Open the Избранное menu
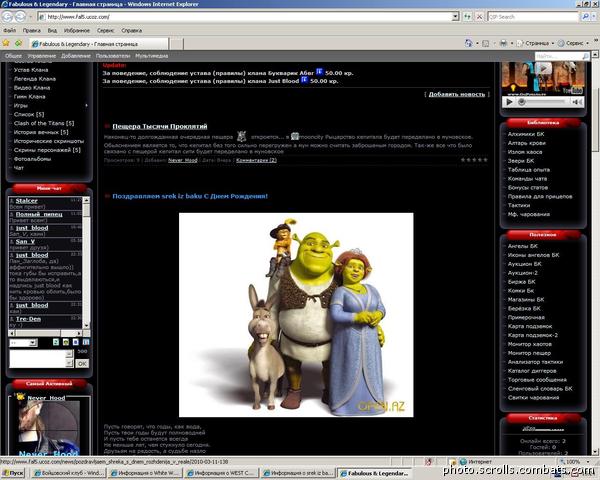 [x=77, y=30]
